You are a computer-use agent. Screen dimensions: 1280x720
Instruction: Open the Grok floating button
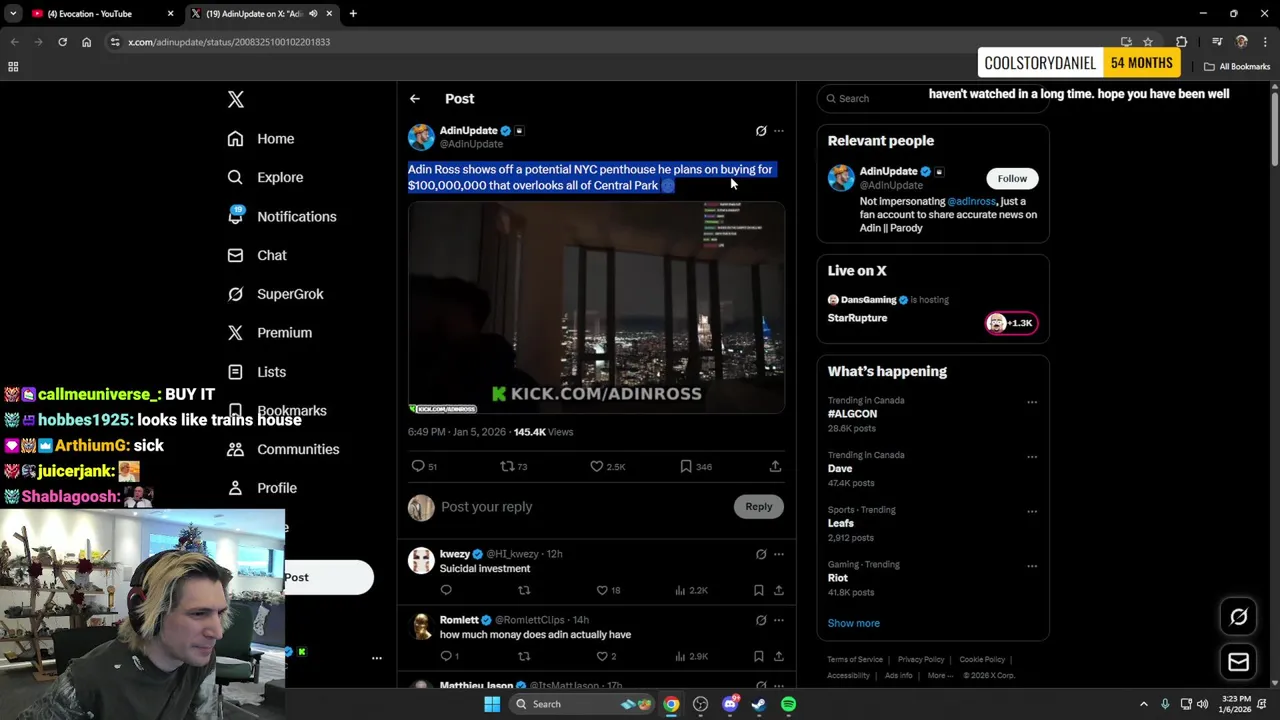(x=1238, y=617)
